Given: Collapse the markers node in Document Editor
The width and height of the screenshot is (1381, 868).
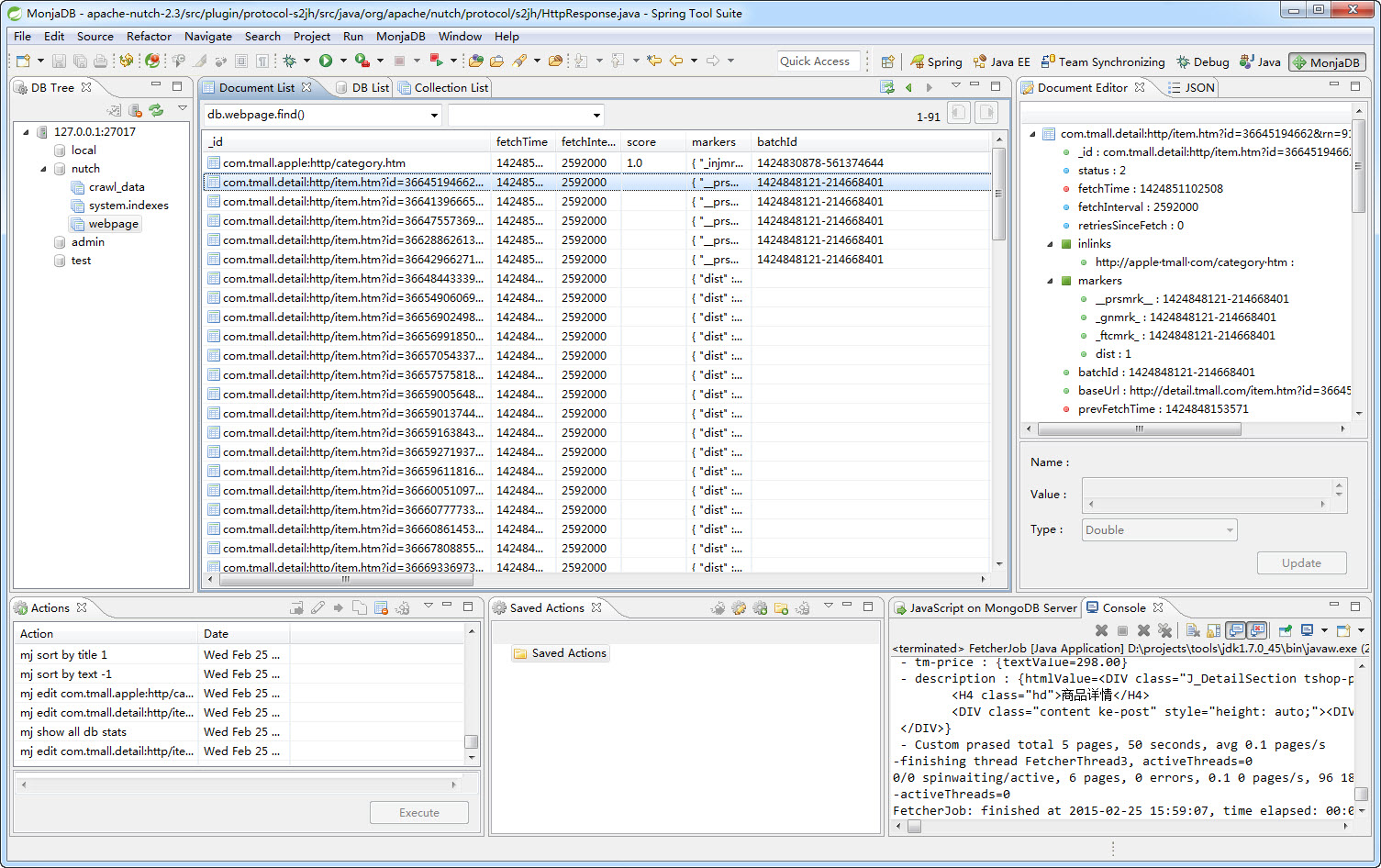Looking at the screenshot, I should pyautogui.click(x=1050, y=281).
